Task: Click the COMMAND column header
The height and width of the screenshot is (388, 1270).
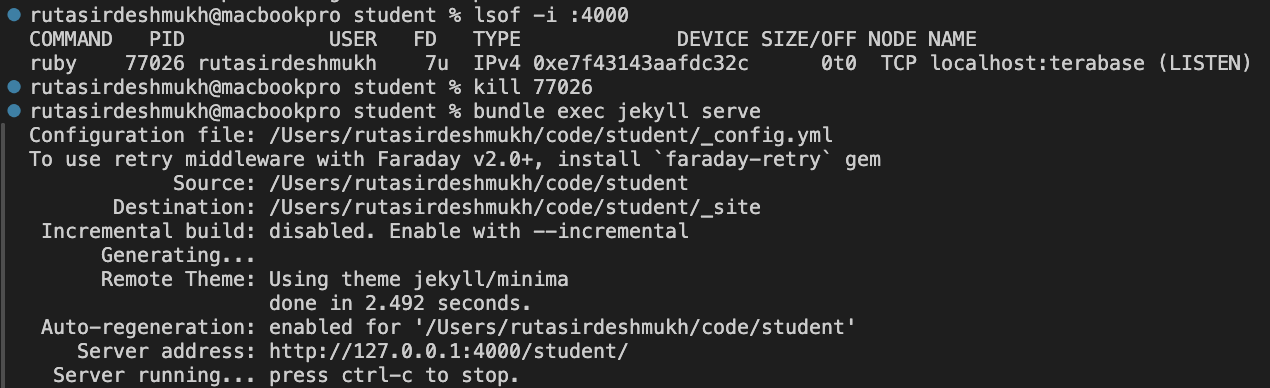Action: click(x=71, y=39)
